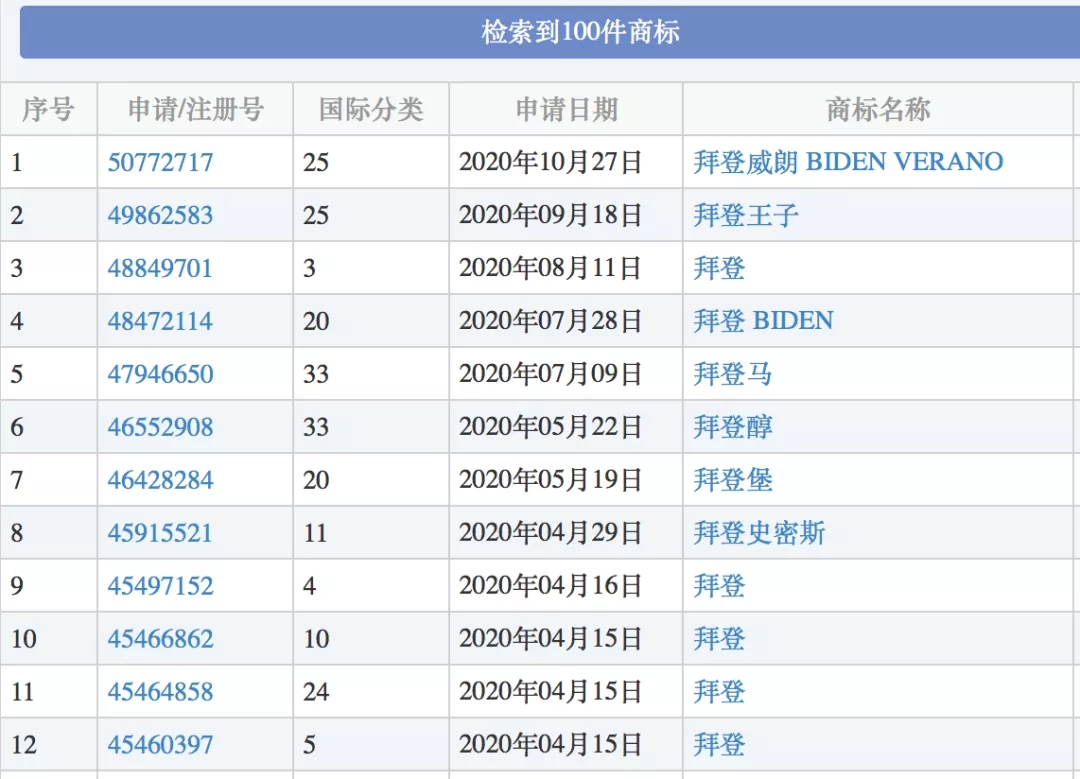Click class 4 in row 45497152
Screen dimensions: 1080x779
[x=309, y=586]
